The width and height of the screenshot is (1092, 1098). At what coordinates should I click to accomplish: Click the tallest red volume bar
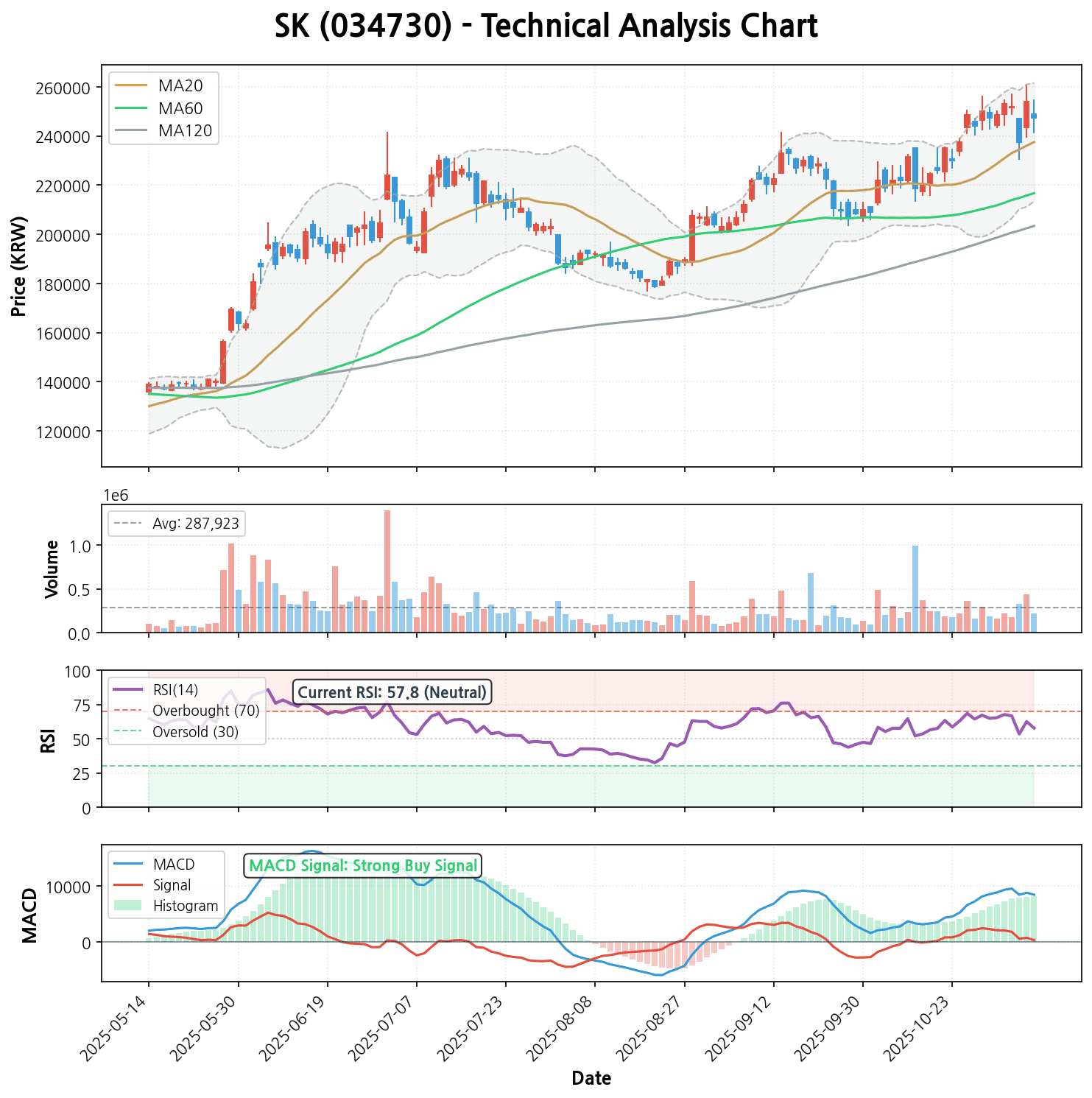tap(387, 571)
